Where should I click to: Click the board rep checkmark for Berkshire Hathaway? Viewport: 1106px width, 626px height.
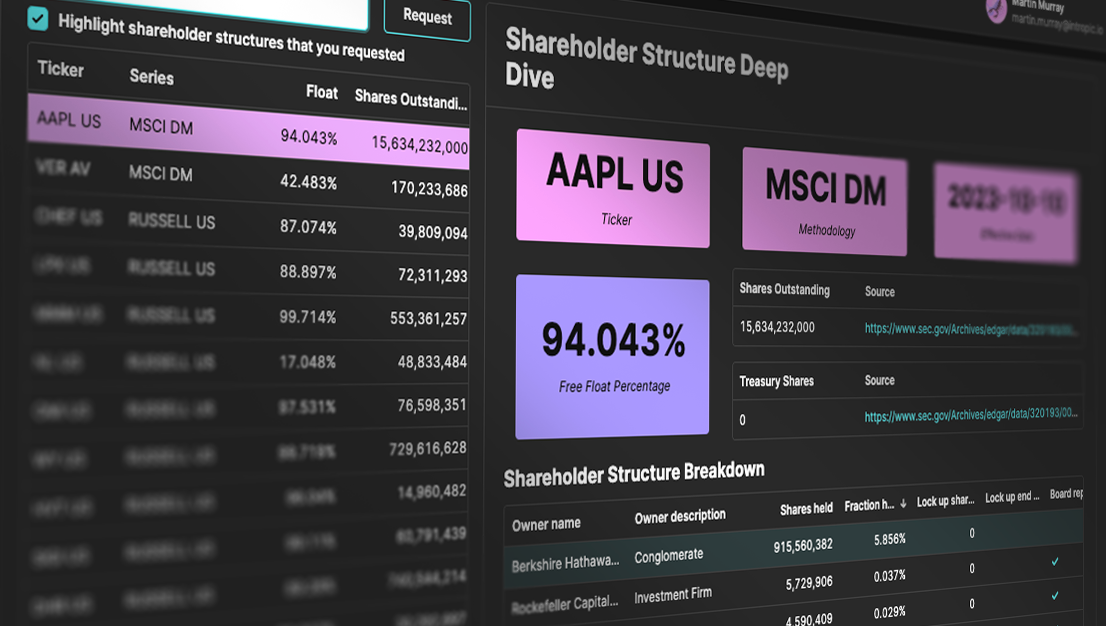click(1055, 562)
